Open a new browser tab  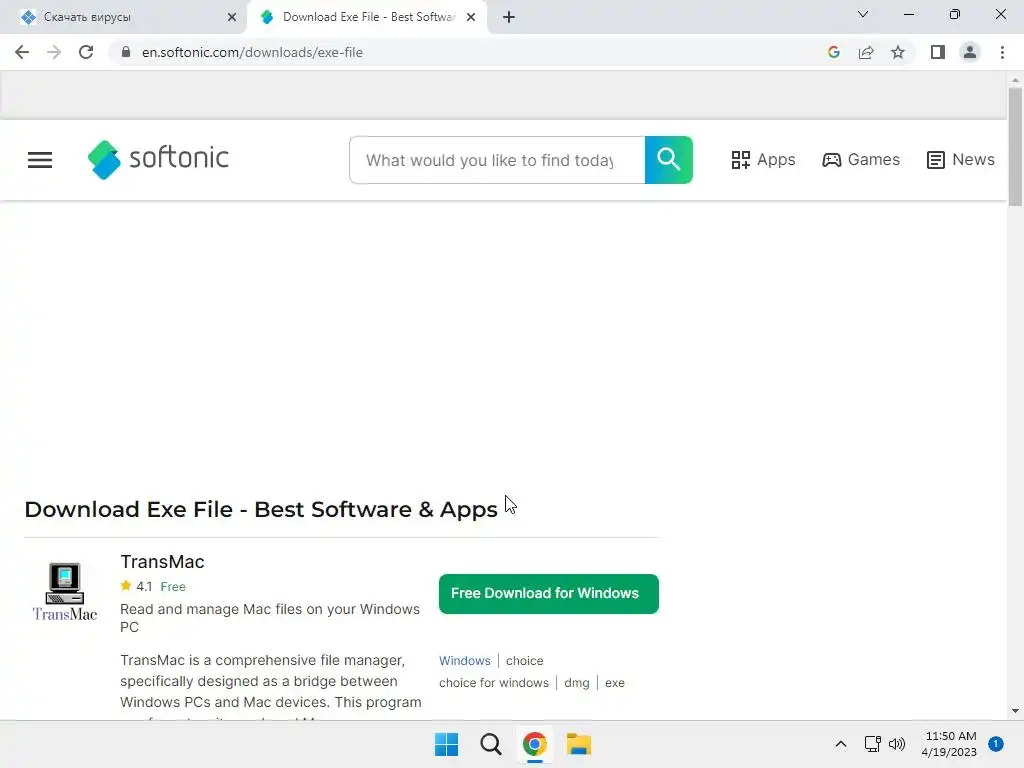(x=509, y=17)
